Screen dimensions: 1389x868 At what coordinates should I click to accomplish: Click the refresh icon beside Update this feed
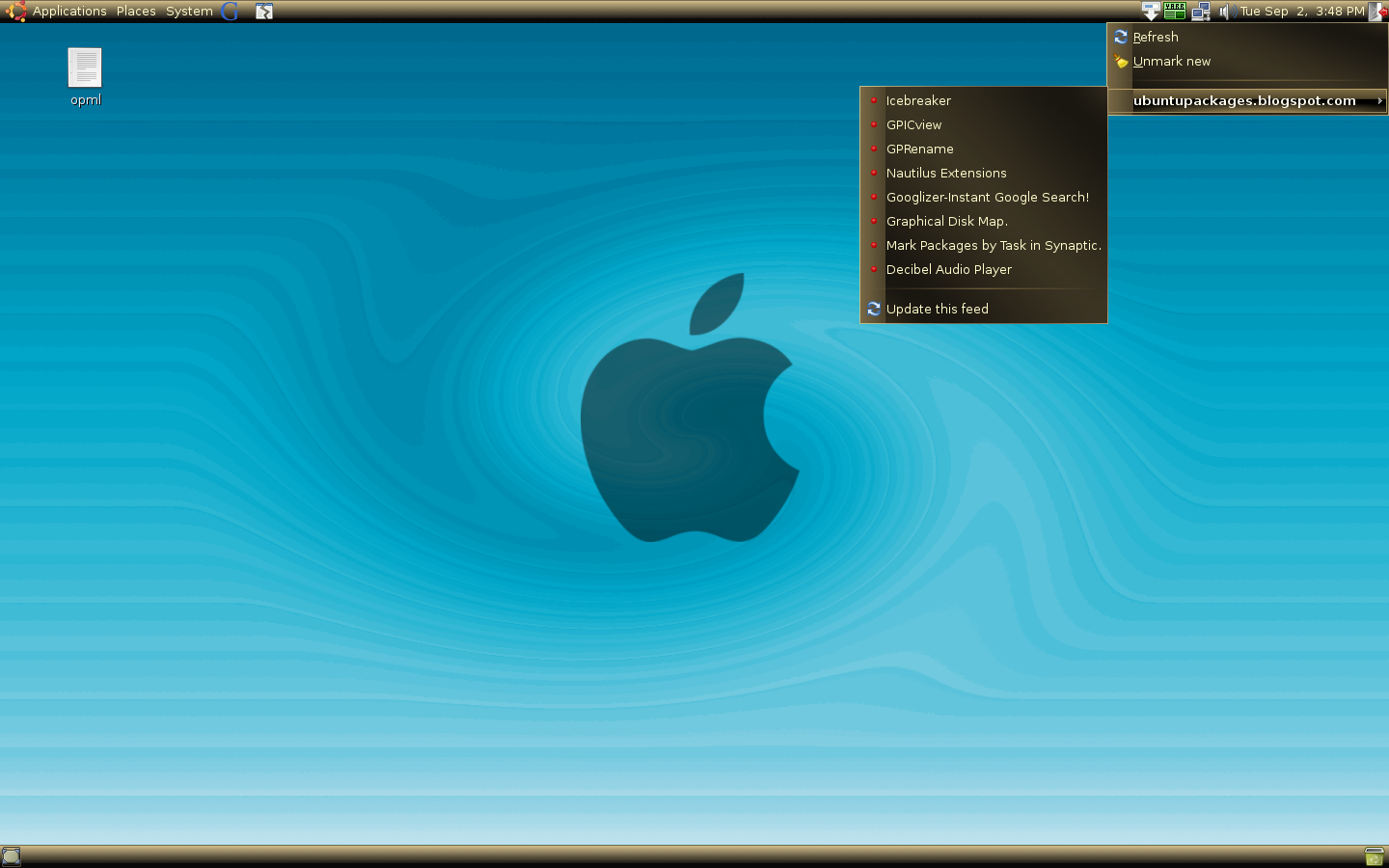click(x=874, y=309)
